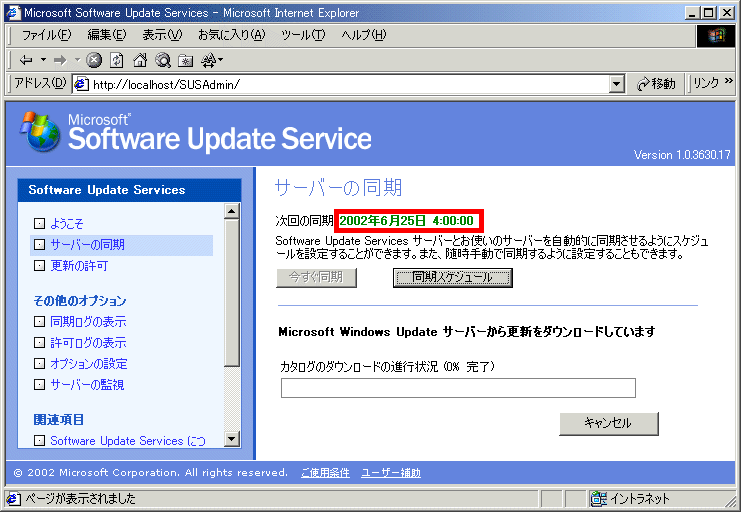This screenshot has width=741, height=512.
Task: Click the bullet icon beside 同期ログの表示
Action: (x=40, y=321)
